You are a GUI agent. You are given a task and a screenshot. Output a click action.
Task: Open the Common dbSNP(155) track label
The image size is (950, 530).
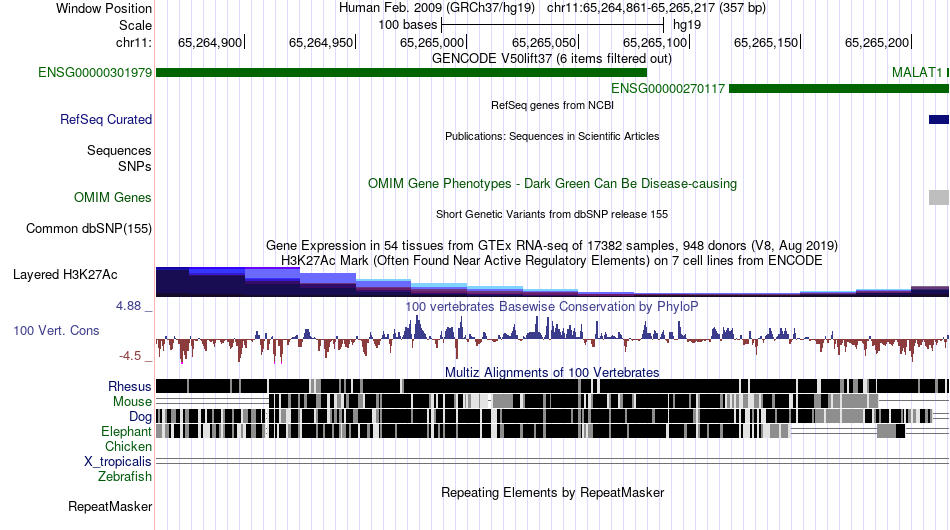pyautogui.click(x=89, y=229)
